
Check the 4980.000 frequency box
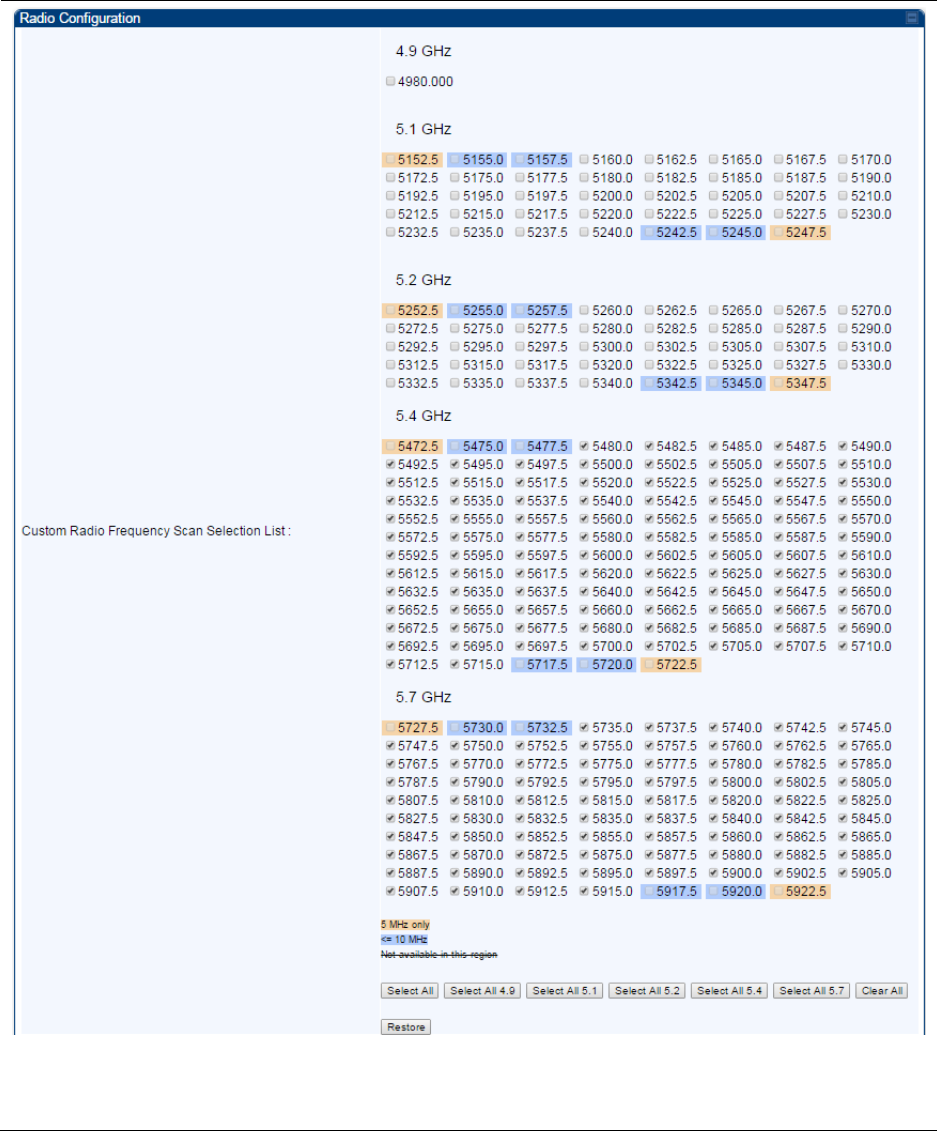pyautogui.click(x=390, y=82)
